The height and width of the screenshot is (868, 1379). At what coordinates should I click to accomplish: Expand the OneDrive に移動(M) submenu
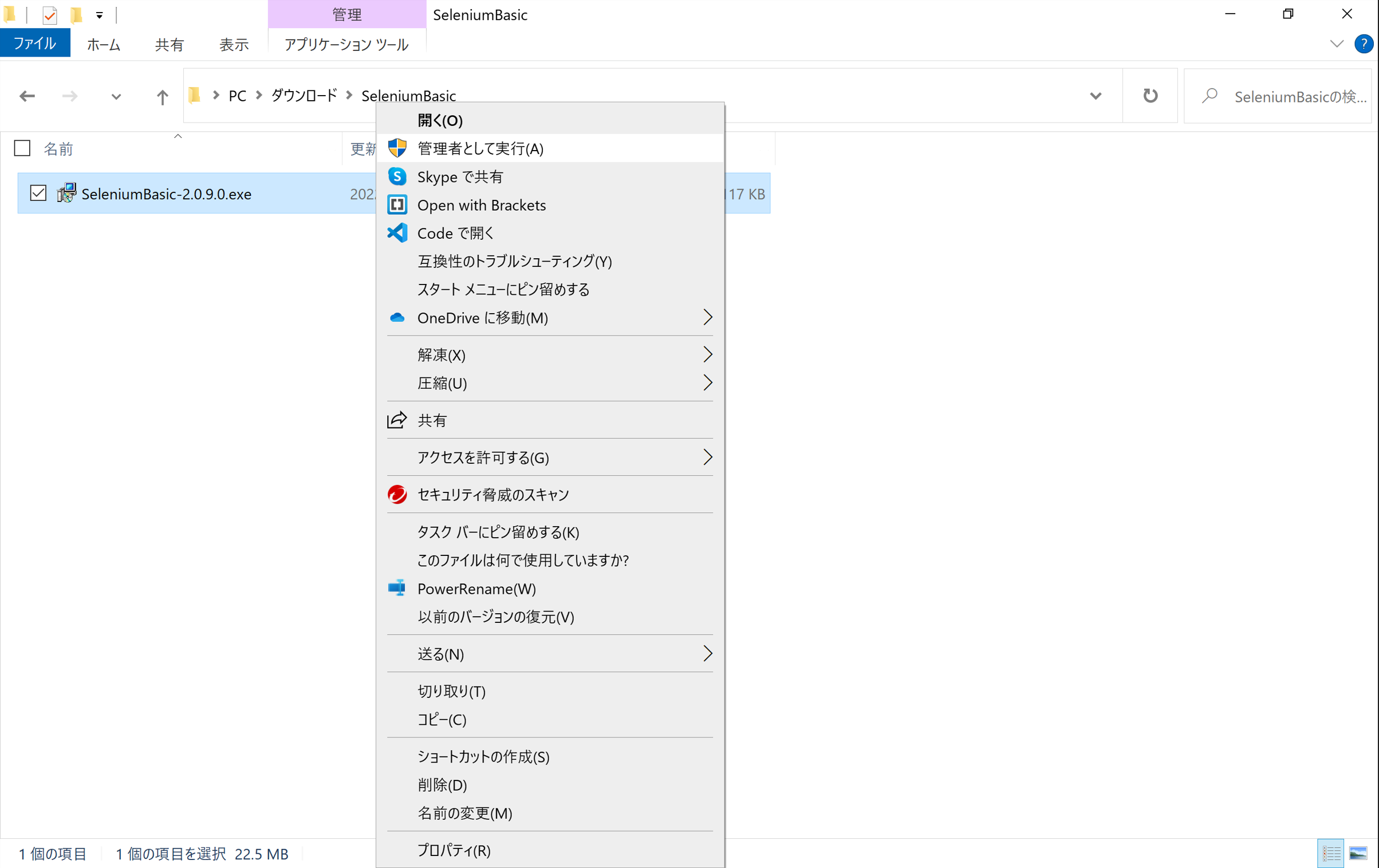pyautogui.click(x=708, y=317)
